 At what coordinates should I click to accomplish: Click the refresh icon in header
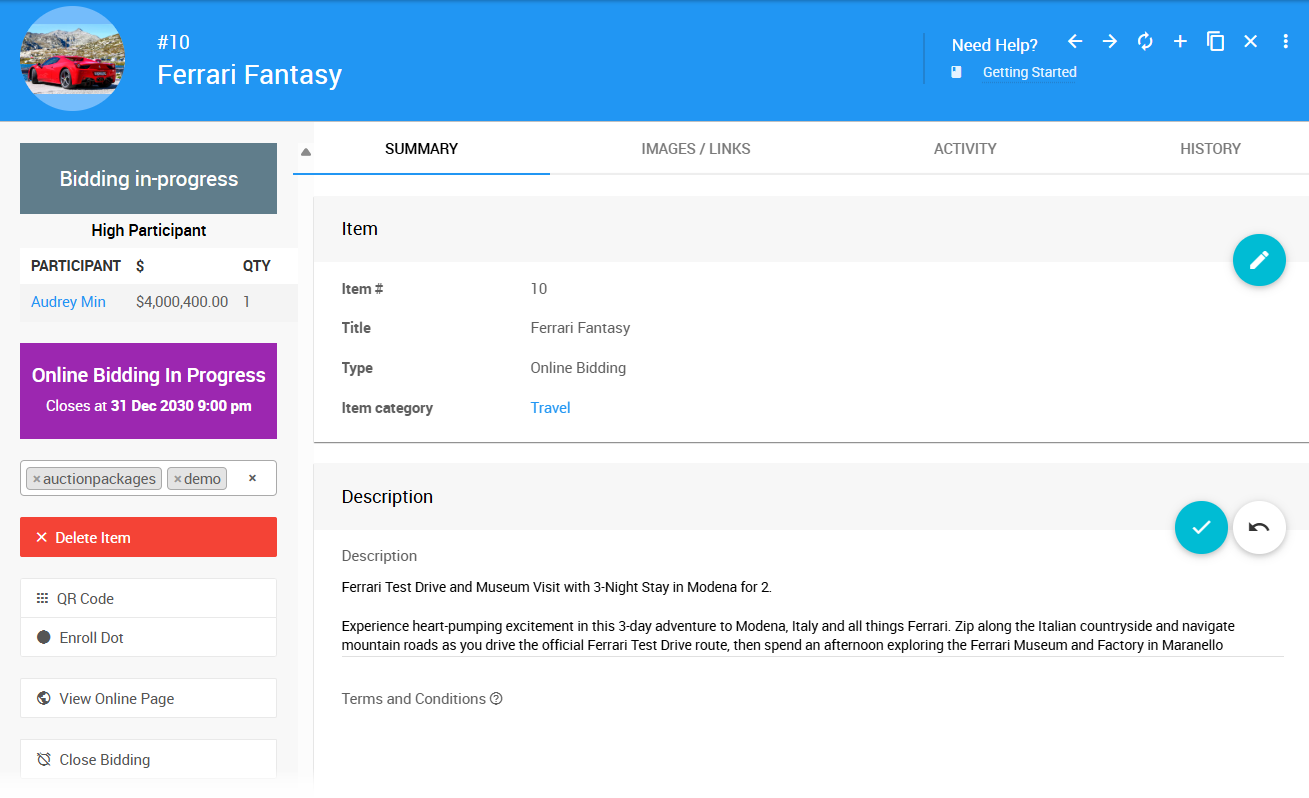pos(1145,42)
